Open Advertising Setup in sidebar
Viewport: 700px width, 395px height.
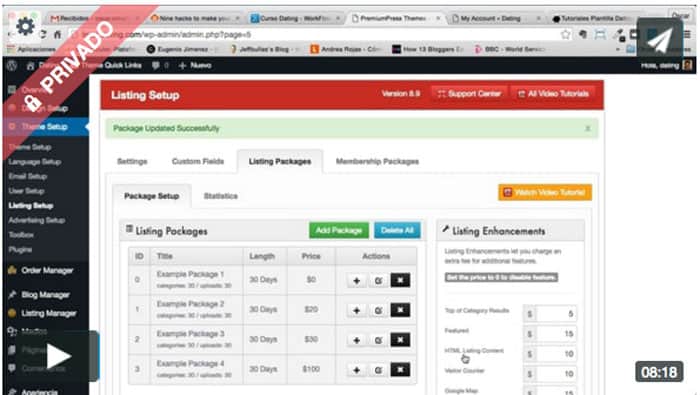coord(37,220)
